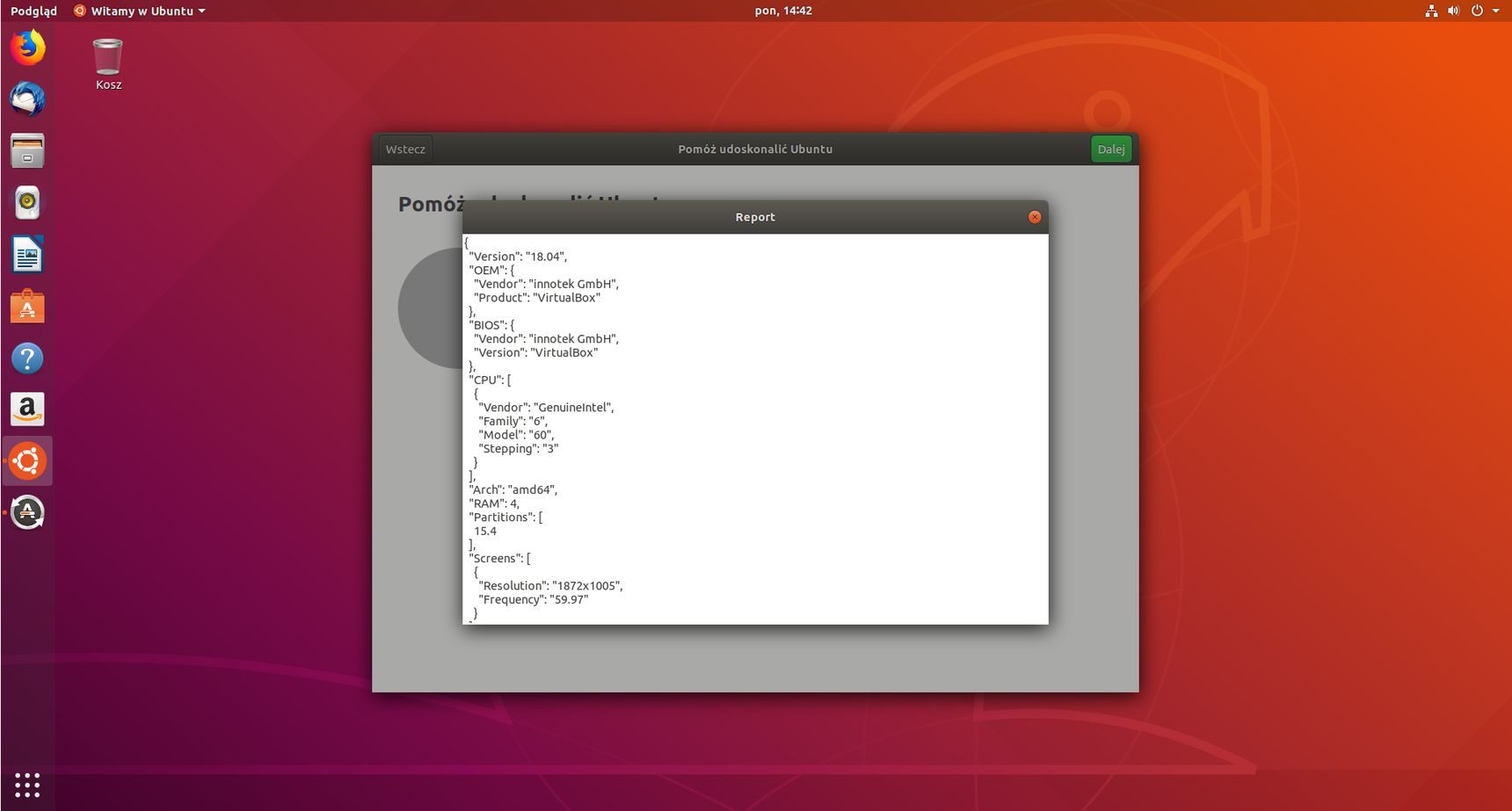Click the volume speaker icon in panel
Image resolution: width=1512 pixels, height=811 pixels.
pyautogui.click(x=1453, y=11)
